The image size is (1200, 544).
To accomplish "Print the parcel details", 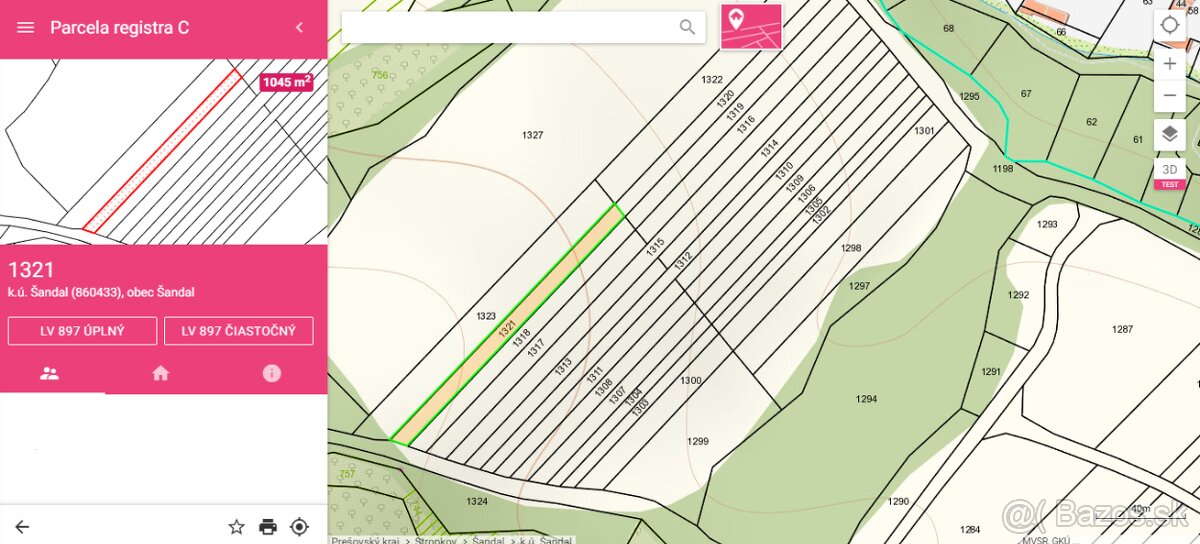I will (268, 526).
